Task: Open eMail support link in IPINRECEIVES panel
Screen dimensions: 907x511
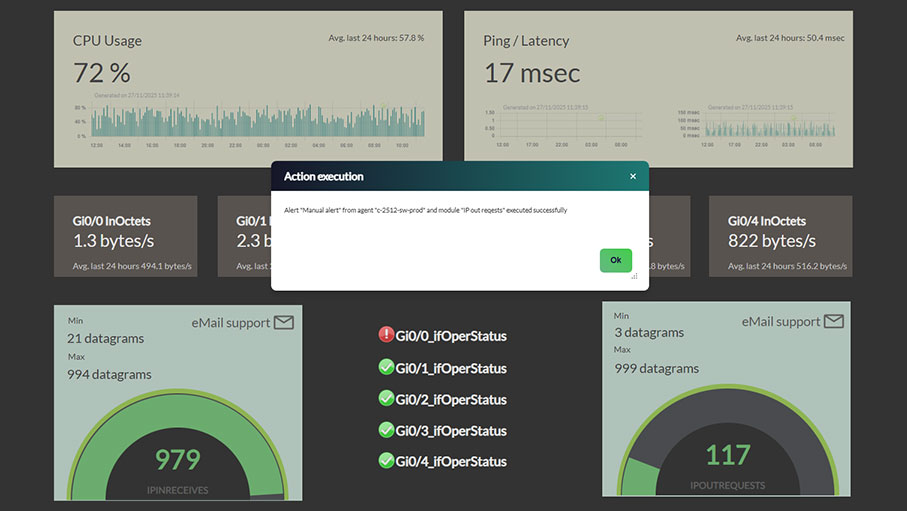Action: (x=231, y=323)
